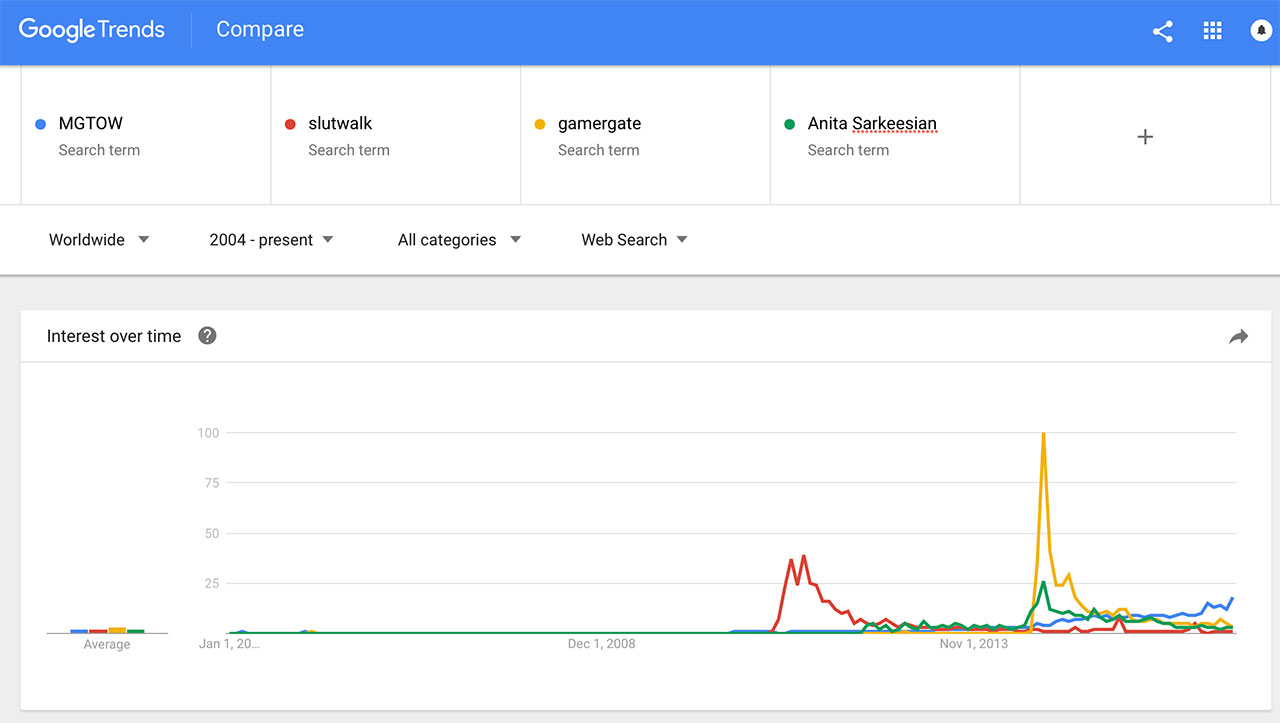The image size is (1280, 723).
Task: Select the slutwalk search term
Action: tap(340, 124)
